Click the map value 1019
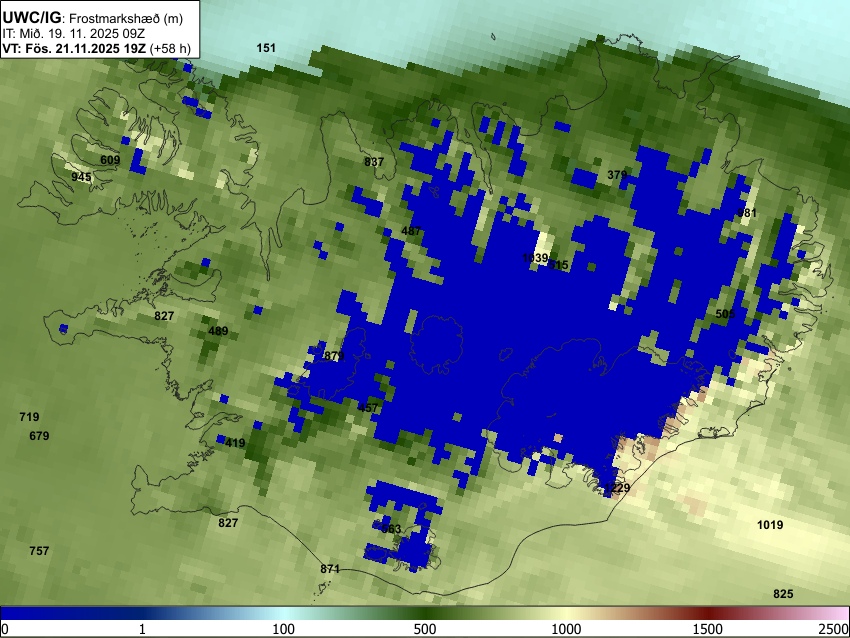 770,525
